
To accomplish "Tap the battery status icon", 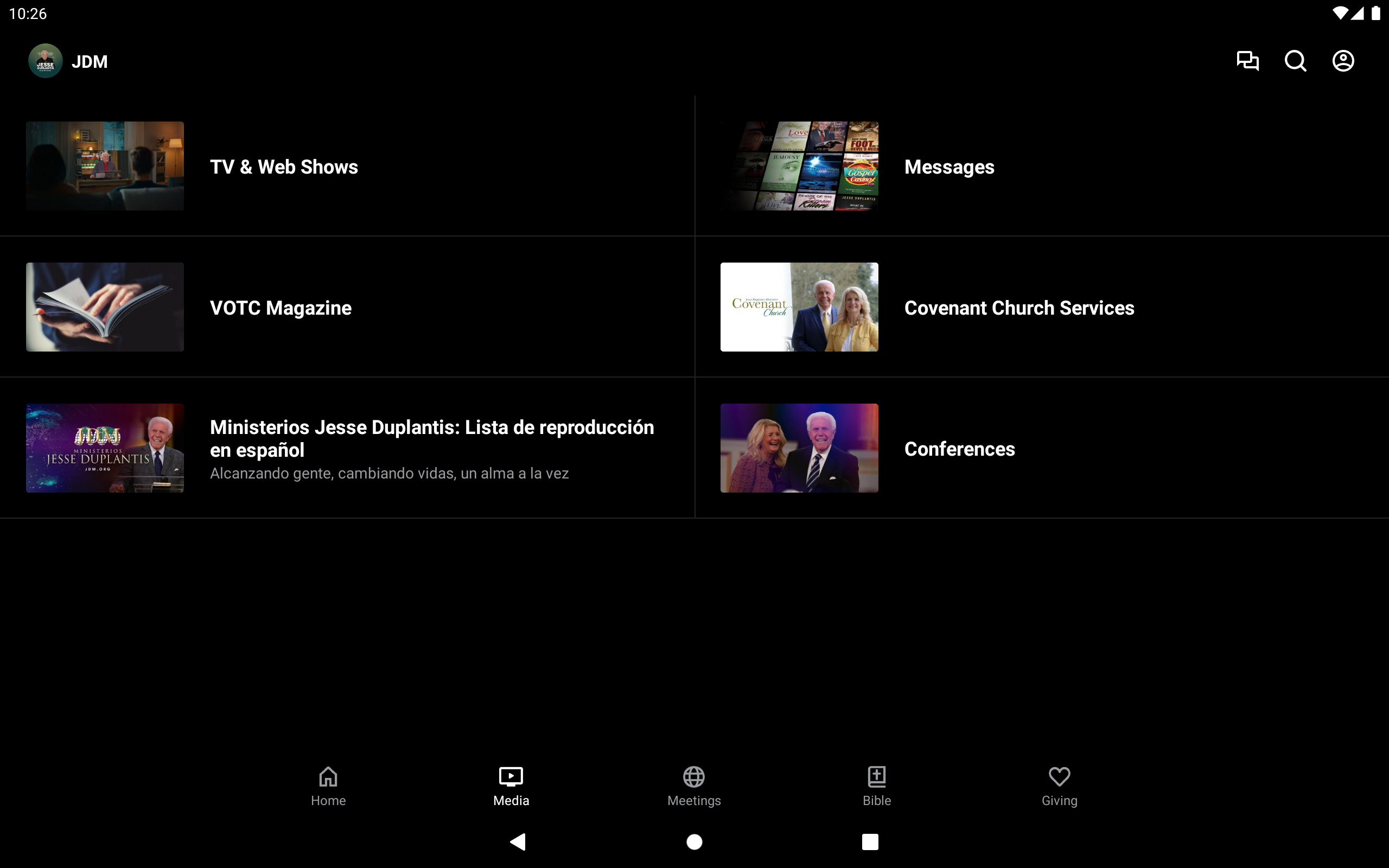I will click(1377, 13).
